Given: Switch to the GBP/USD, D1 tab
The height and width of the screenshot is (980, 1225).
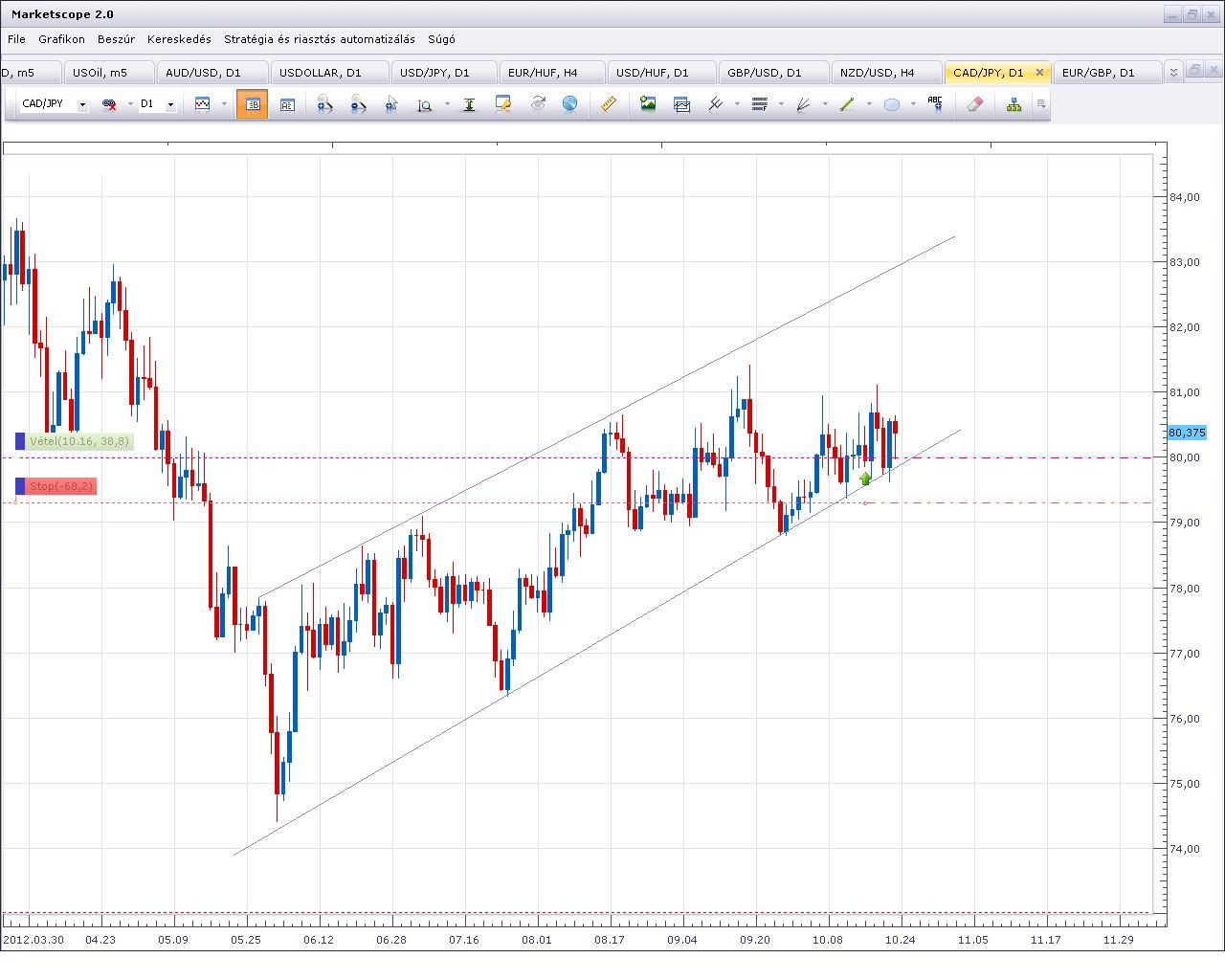Looking at the screenshot, I should 773,73.
